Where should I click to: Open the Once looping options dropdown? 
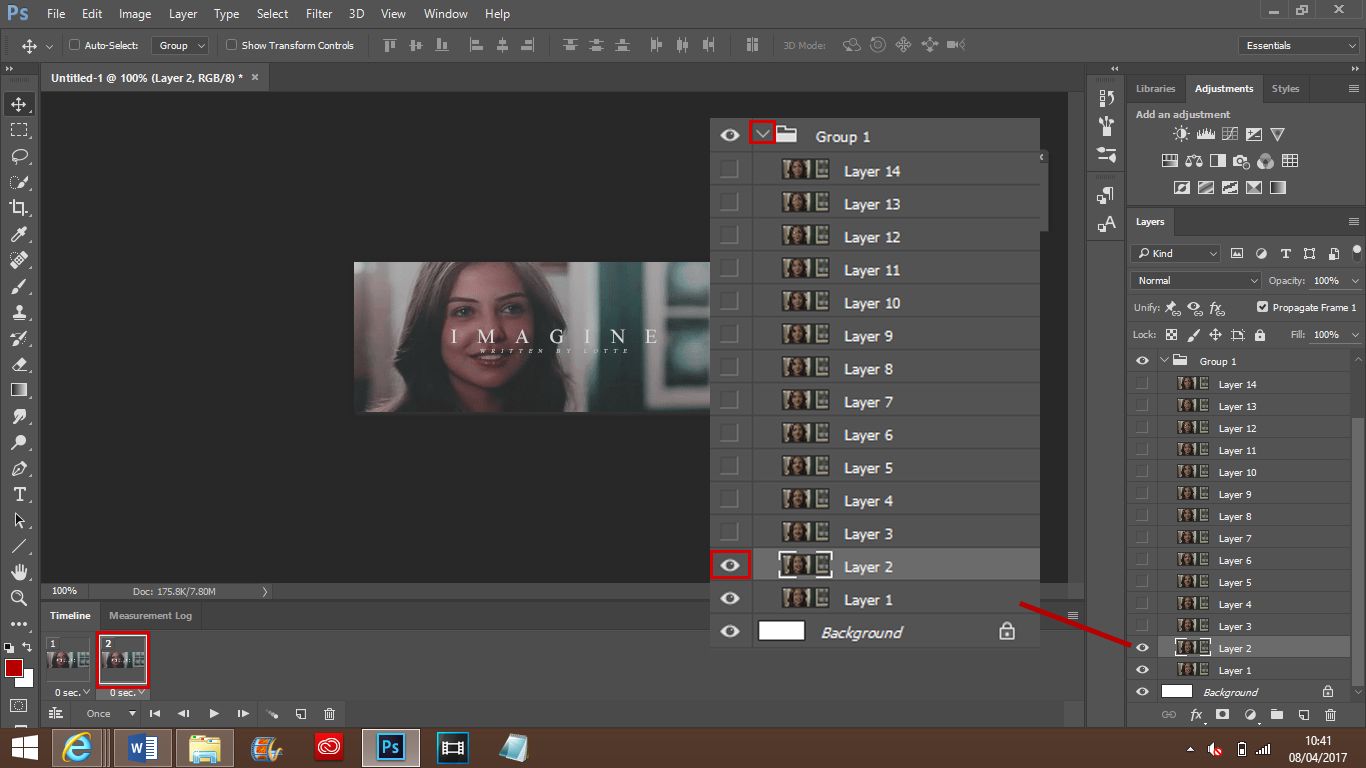click(111, 714)
